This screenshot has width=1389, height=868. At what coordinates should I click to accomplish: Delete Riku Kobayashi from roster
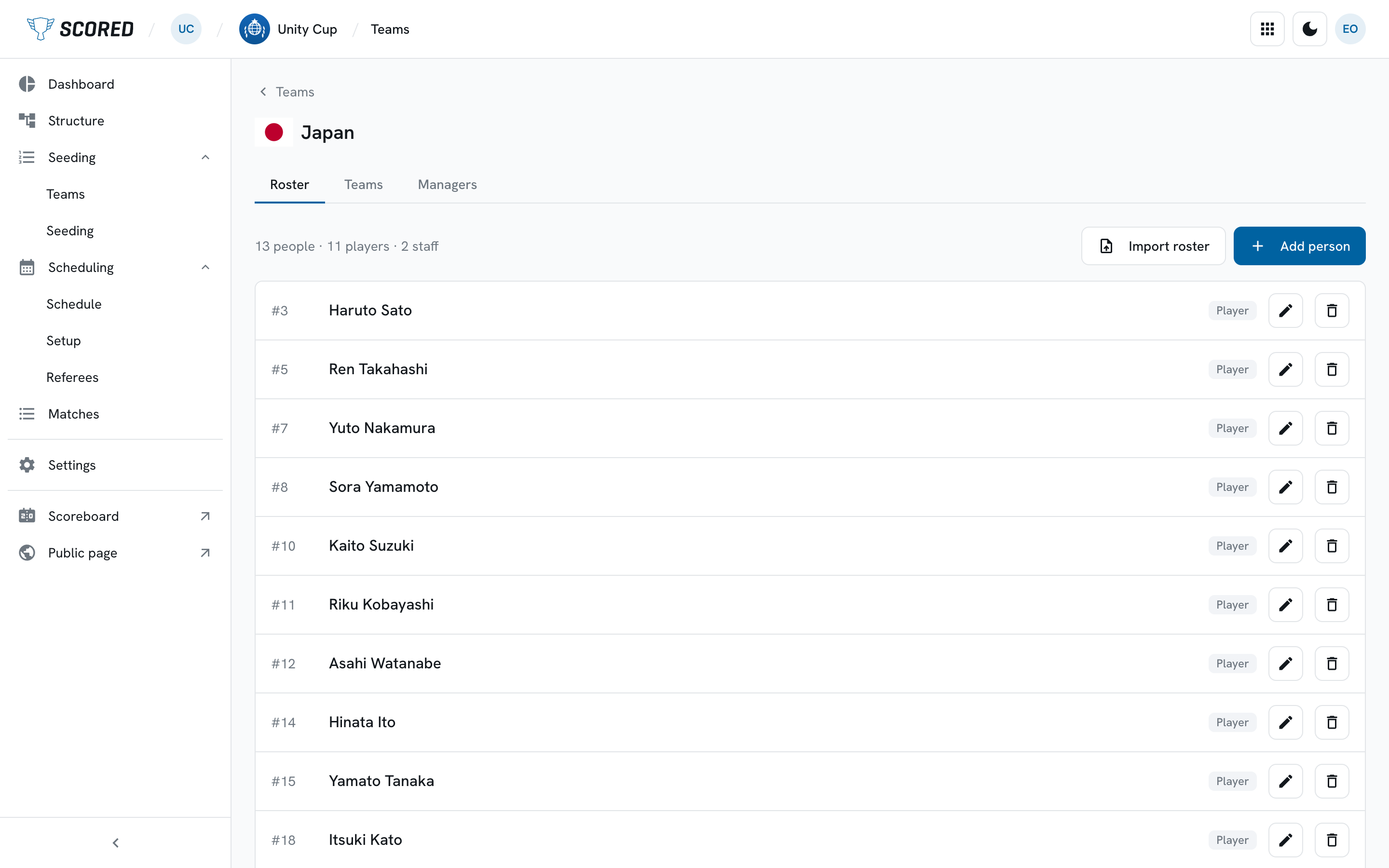point(1332,605)
